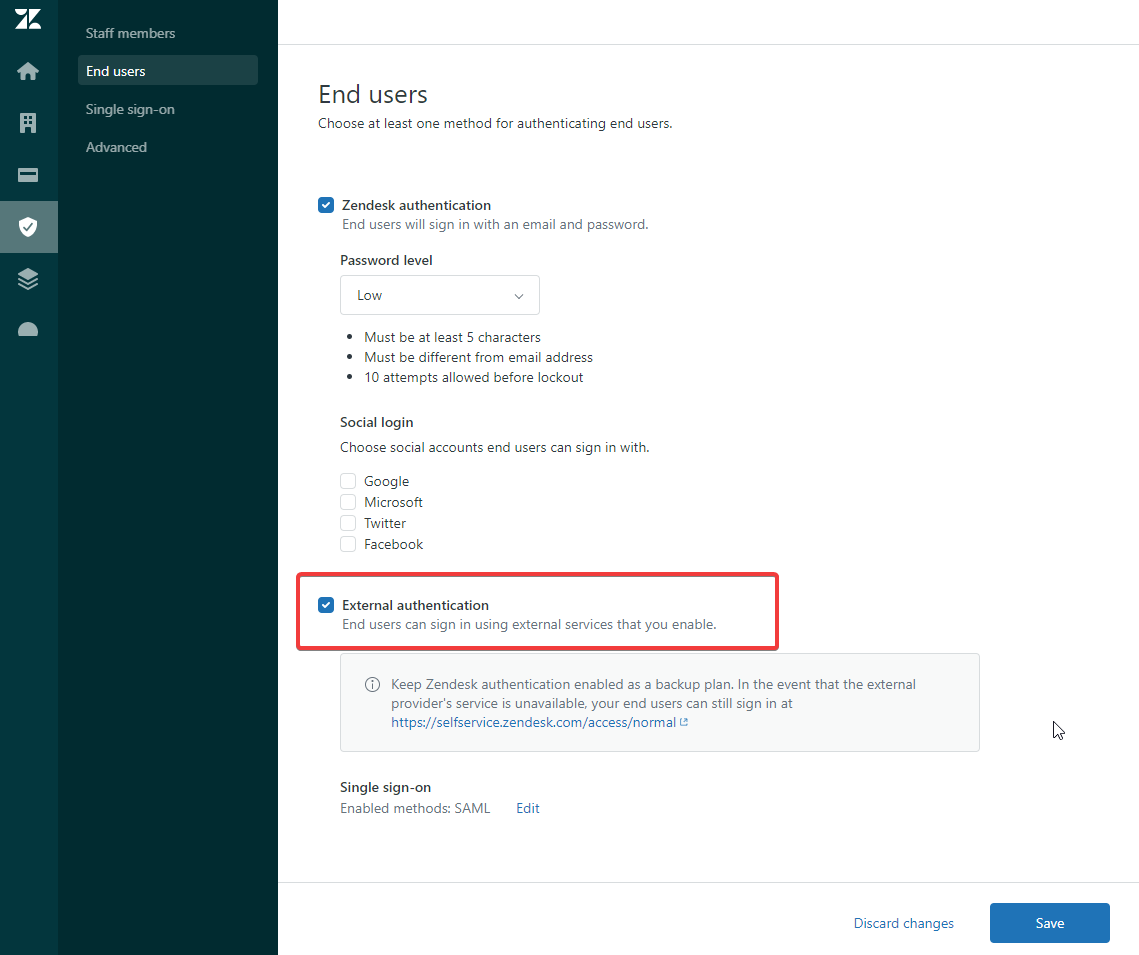Open Single sign-on menu item
Image resolution: width=1139 pixels, height=955 pixels.
[130, 109]
